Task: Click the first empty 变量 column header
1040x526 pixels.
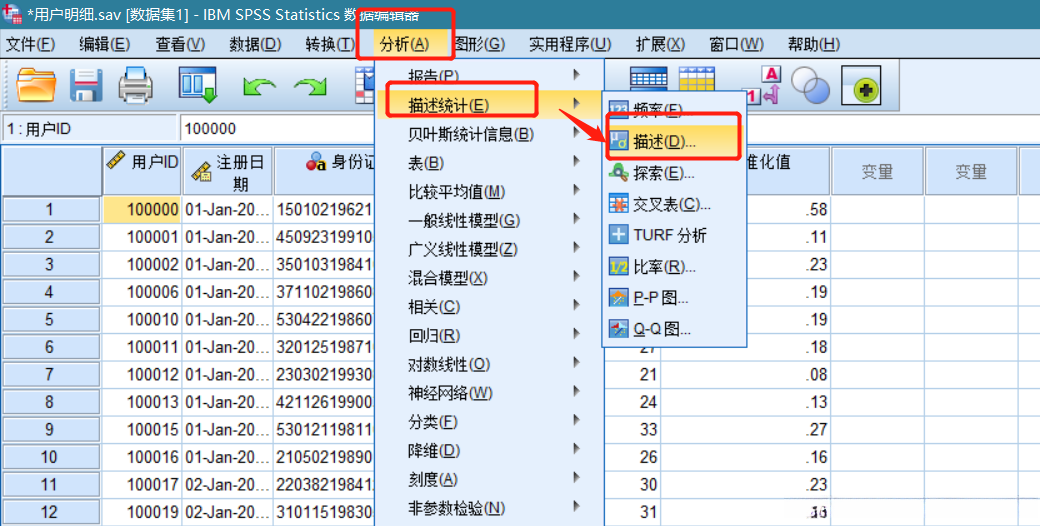Action: click(877, 172)
